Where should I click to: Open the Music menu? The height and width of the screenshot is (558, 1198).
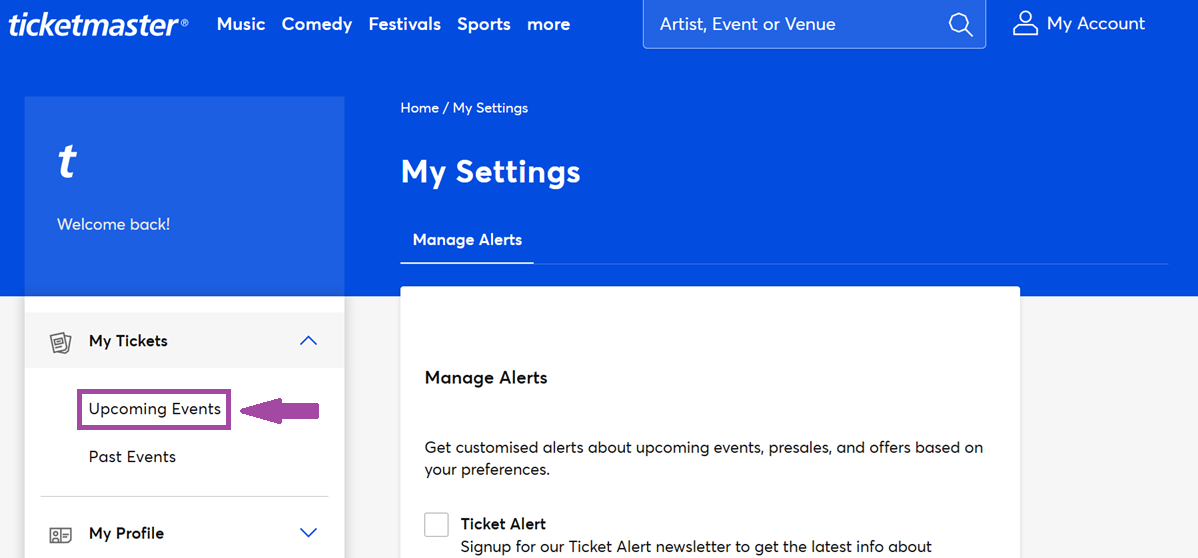241,24
